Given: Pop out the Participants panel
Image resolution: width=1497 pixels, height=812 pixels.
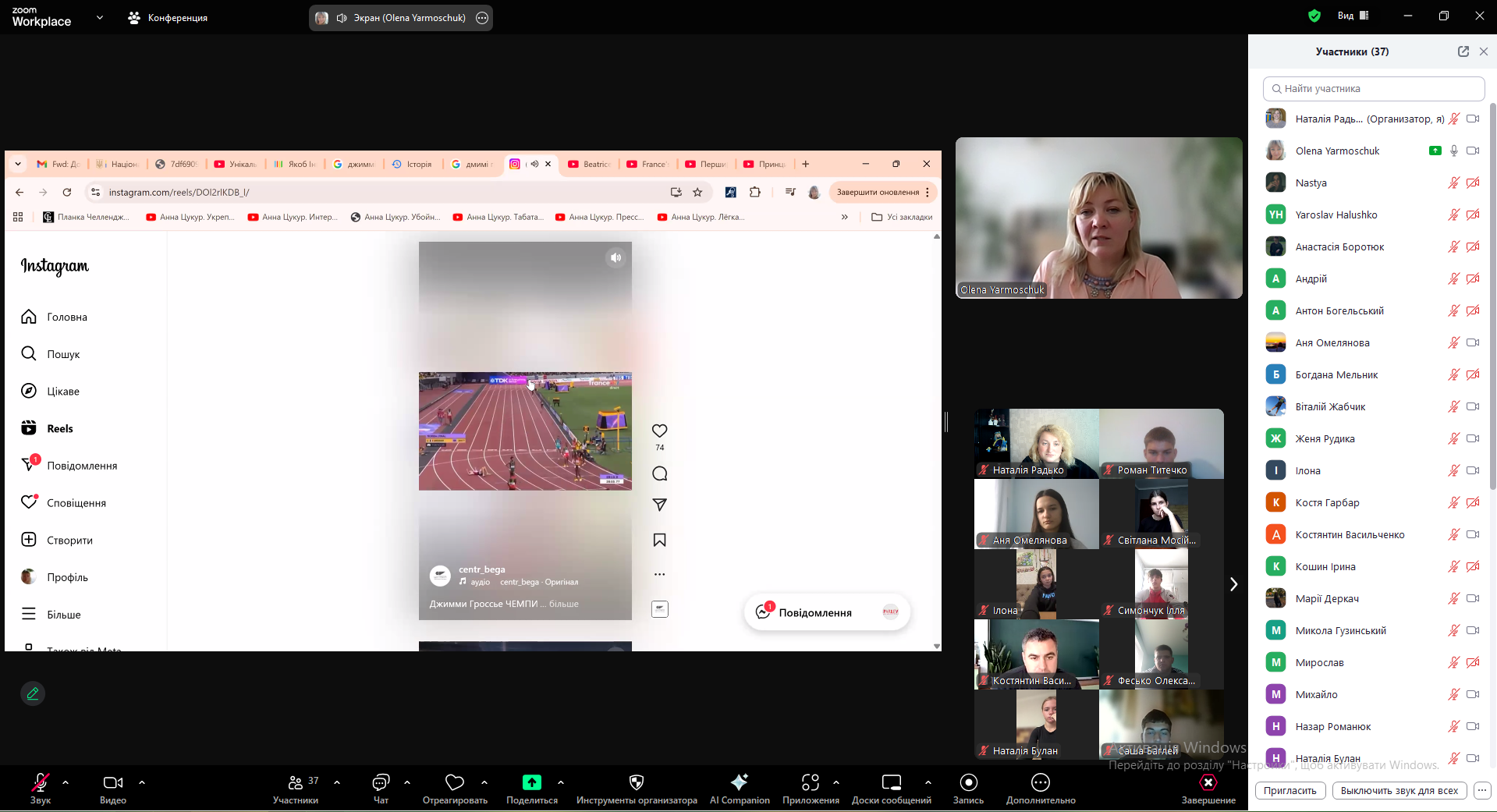Looking at the screenshot, I should tap(1463, 51).
